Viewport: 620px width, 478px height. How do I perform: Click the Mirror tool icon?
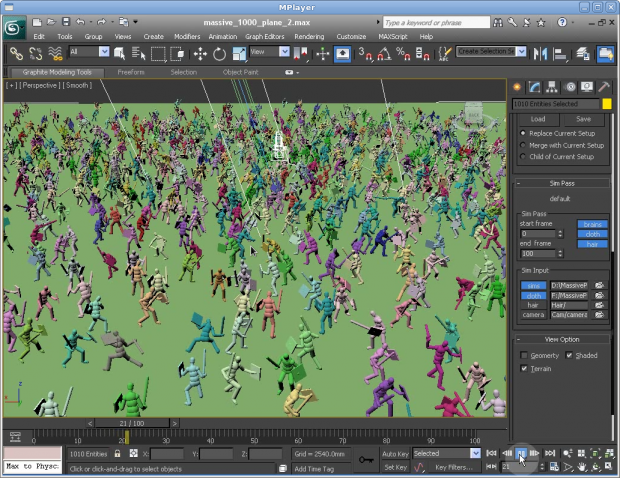tap(540, 53)
